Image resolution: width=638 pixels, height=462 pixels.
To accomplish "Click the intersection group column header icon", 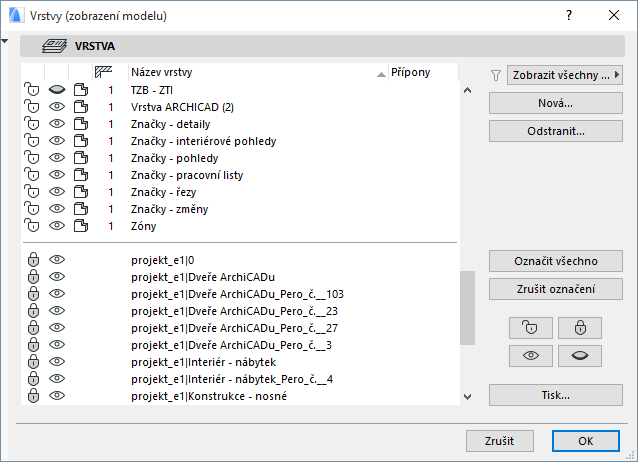I will (x=103, y=72).
